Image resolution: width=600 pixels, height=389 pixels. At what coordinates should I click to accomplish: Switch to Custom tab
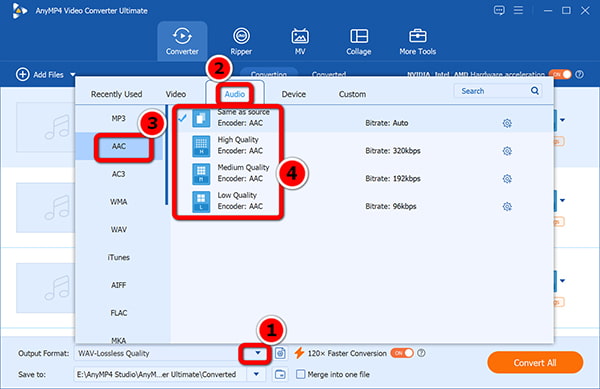click(x=352, y=94)
